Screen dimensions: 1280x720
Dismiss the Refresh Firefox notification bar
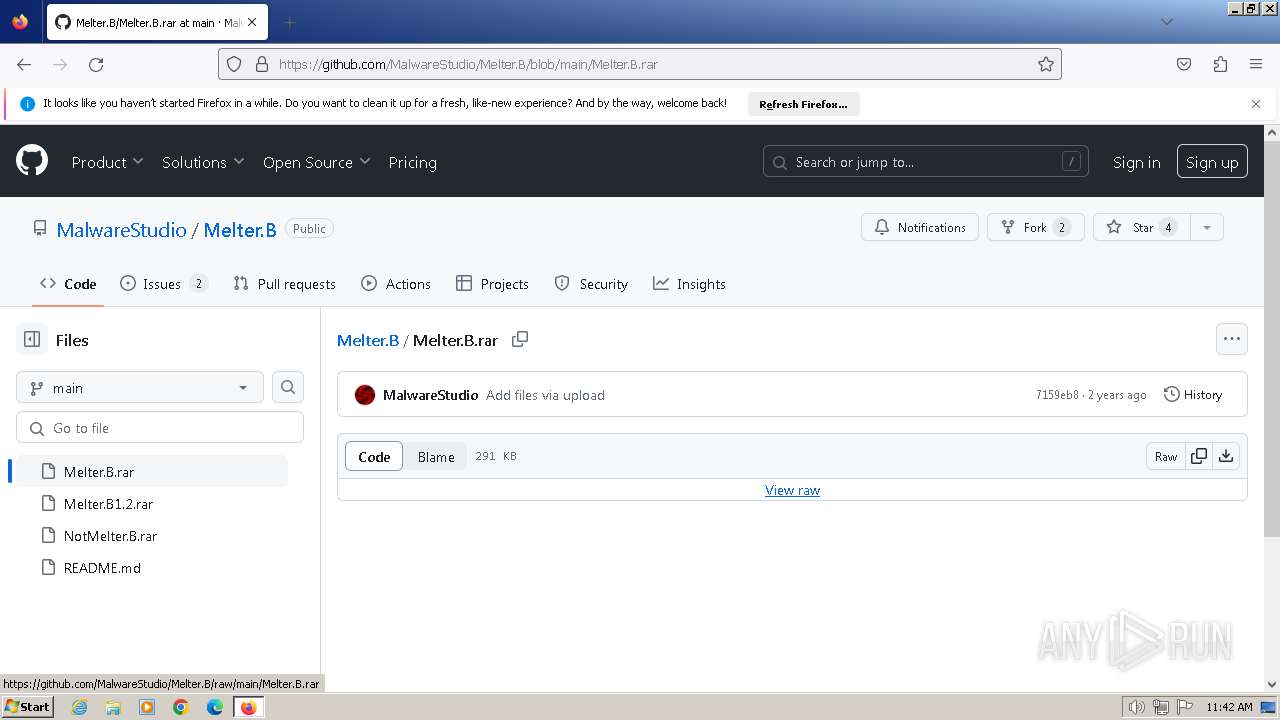(1256, 104)
